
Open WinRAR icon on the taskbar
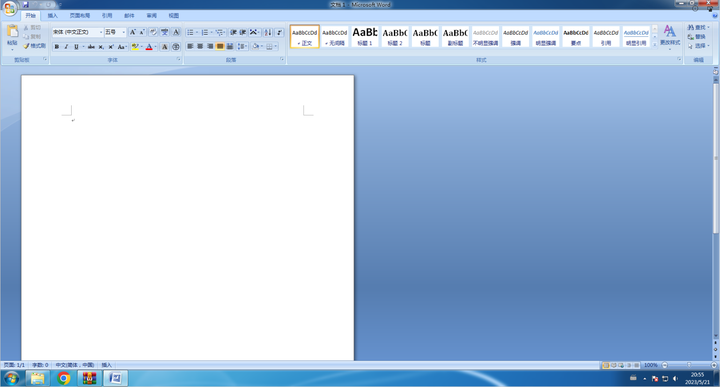(x=89, y=378)
